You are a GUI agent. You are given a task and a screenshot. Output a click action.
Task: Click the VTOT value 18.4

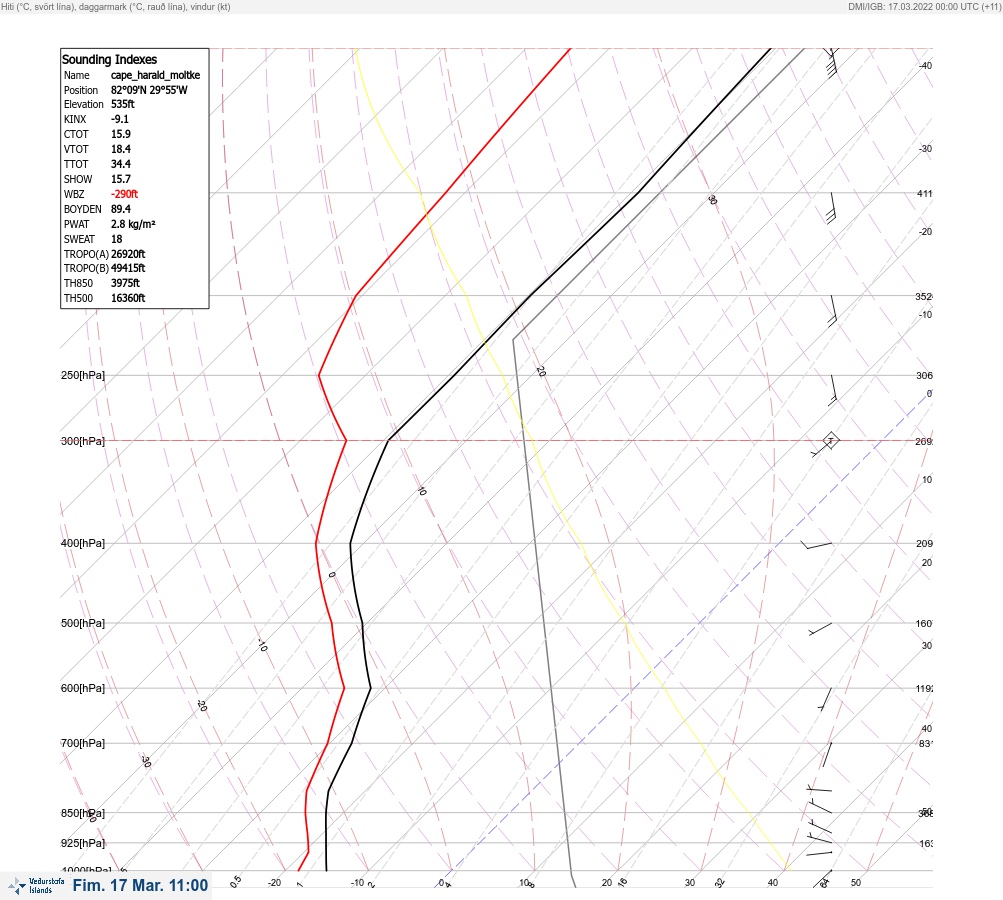(x=120, y=149)
